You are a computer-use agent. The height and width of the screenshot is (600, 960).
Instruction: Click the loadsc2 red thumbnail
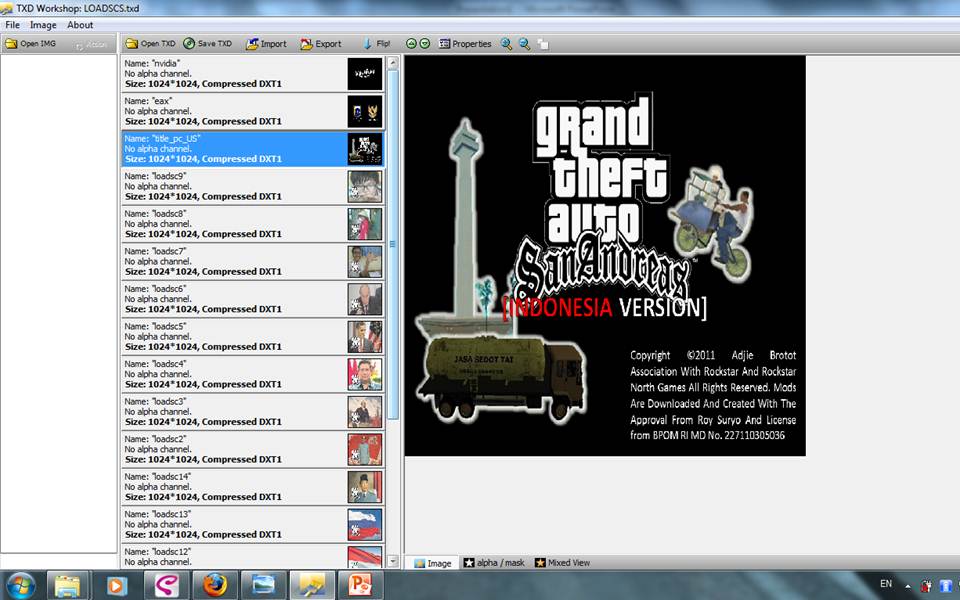click(365, 449)
